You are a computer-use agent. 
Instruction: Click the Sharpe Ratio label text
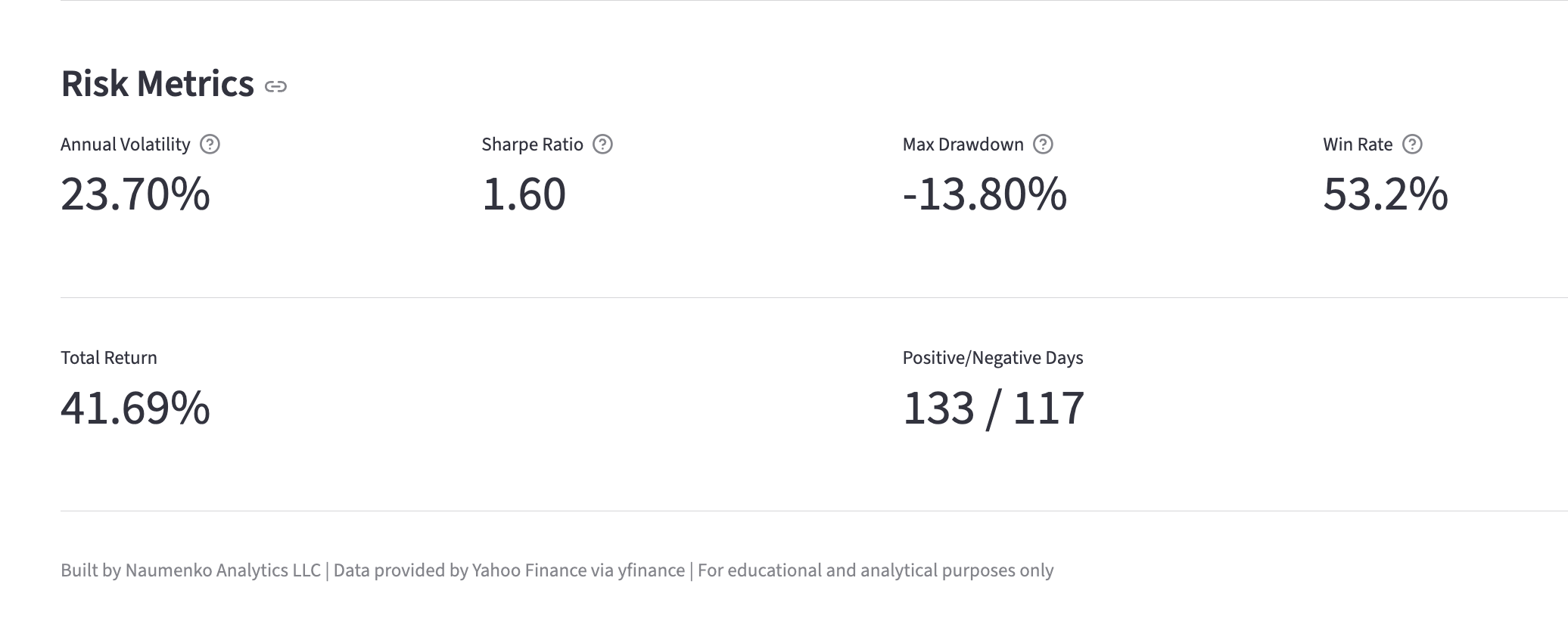click(533, 144)
